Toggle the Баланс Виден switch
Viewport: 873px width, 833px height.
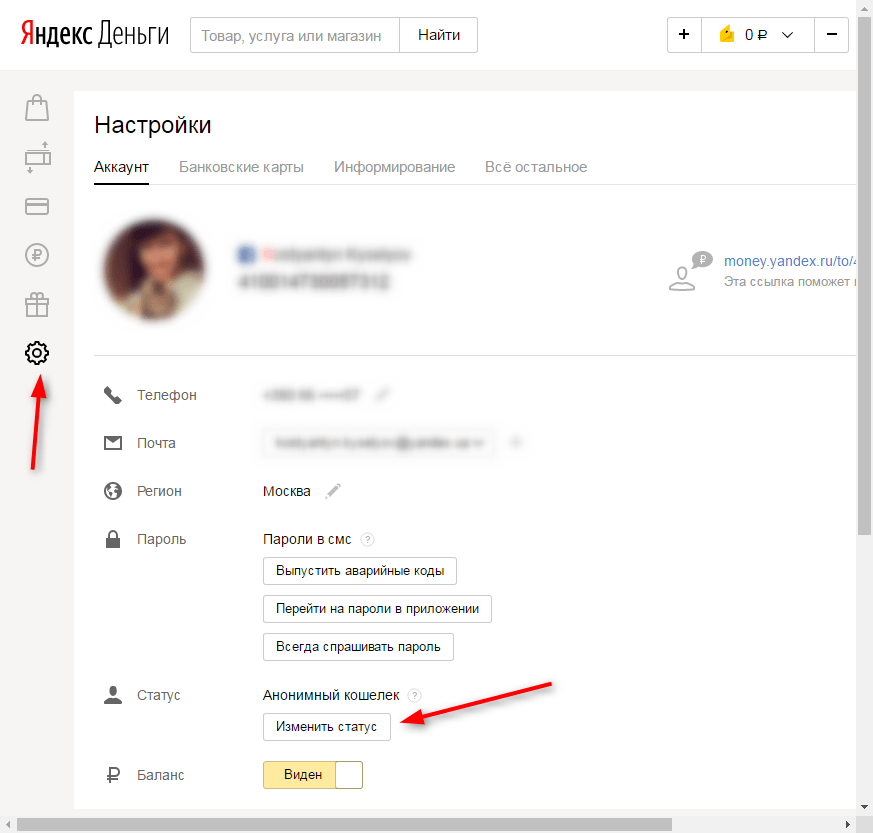[312, 775]
